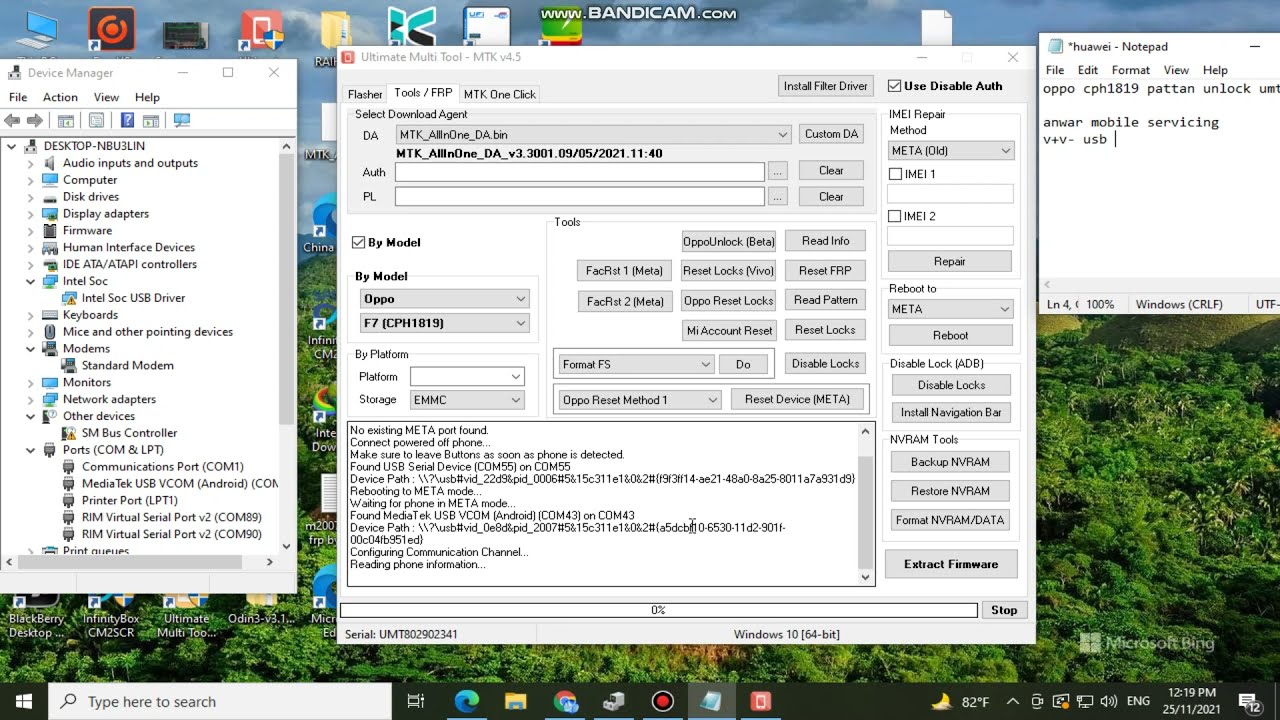
Task: Click the red UMT taskbar icon
Action: [760, 701]
